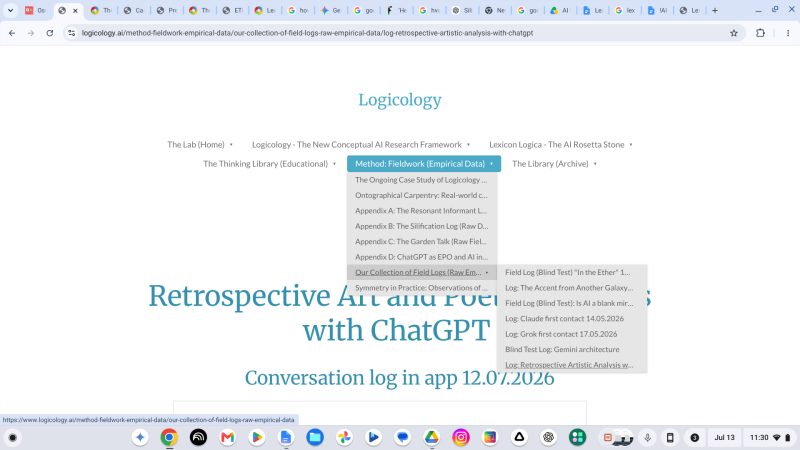The height and width of the screenshot is (450, 800).
Task: Click the microphone dictation icon in tray
Action: coord(647,438)
